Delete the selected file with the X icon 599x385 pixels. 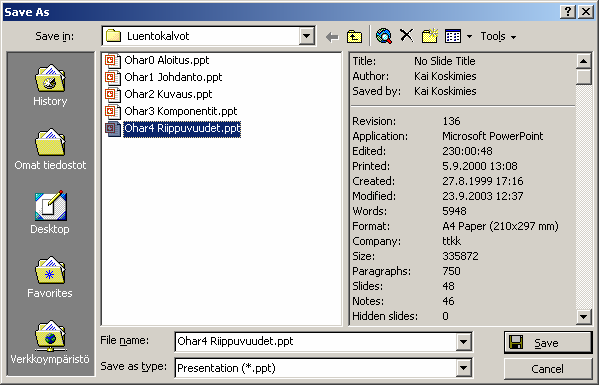tap(406, 36)
